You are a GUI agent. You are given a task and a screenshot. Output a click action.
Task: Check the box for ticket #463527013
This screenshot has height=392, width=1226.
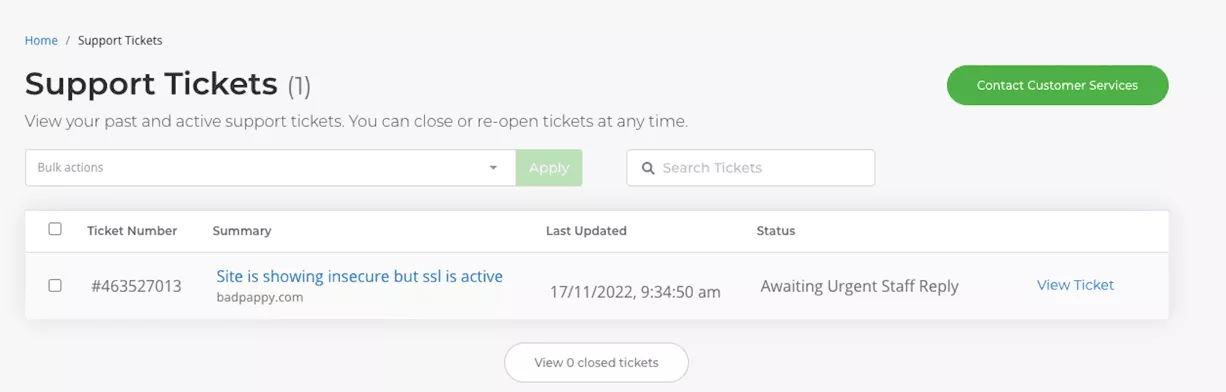point(55,285)
